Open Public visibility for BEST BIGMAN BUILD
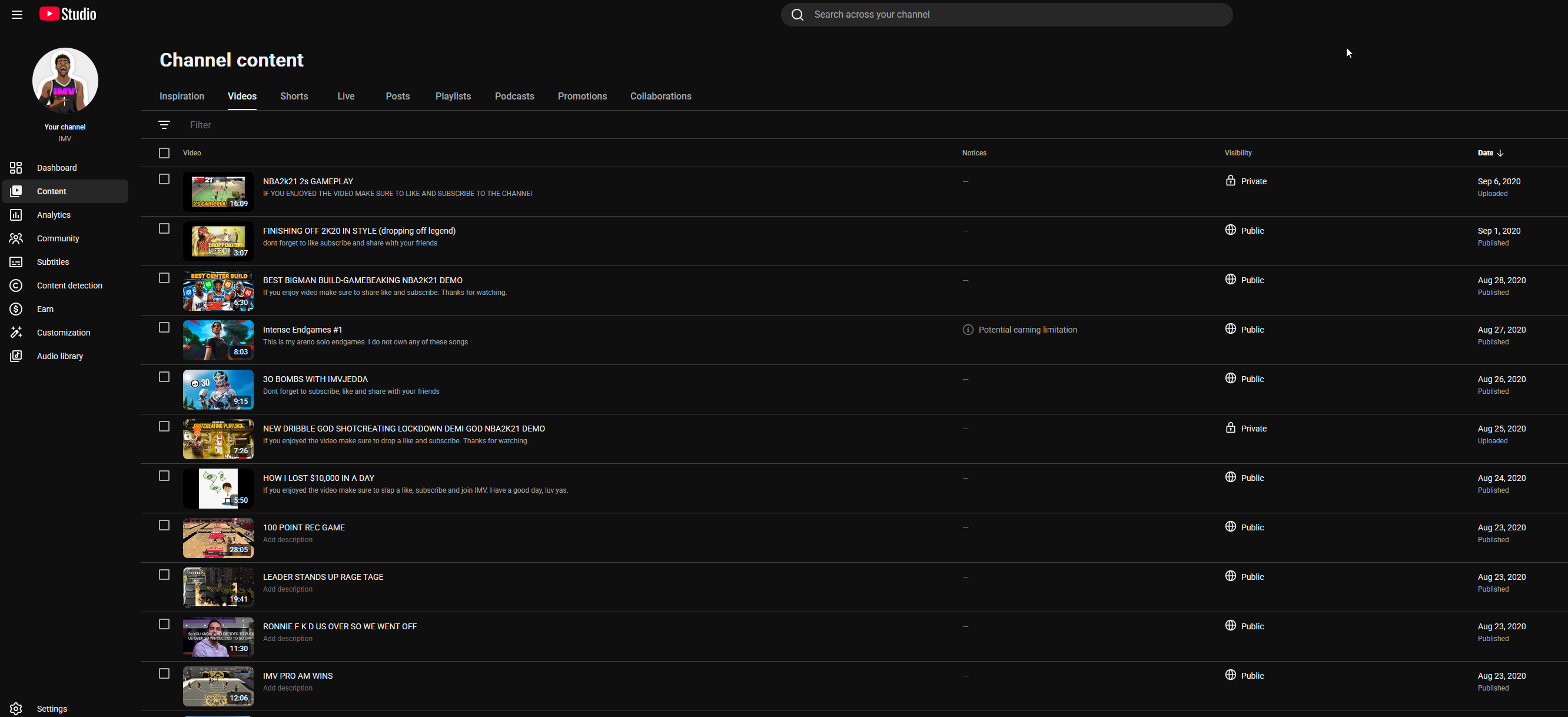Image resolution: width=1568 pixels, height=717 pixels. click(x=1245, y=280)
